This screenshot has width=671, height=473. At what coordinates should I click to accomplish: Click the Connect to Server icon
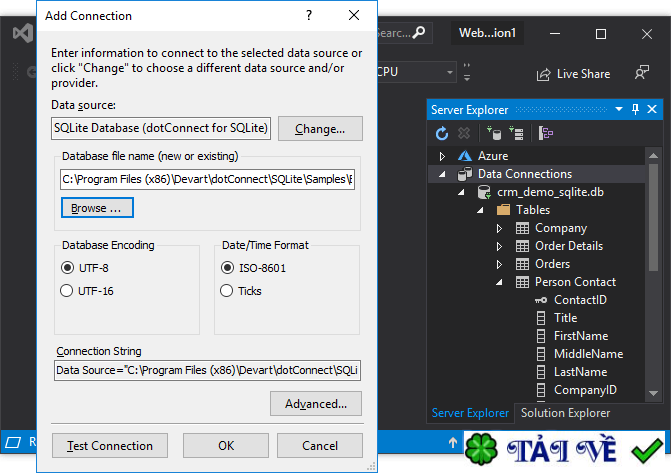point(516,134)
